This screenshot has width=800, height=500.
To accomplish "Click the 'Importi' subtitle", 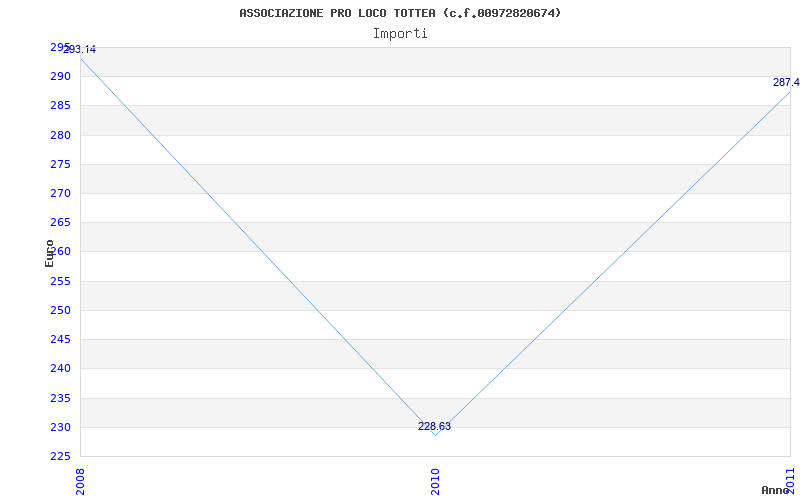I will tap(400, 34).
